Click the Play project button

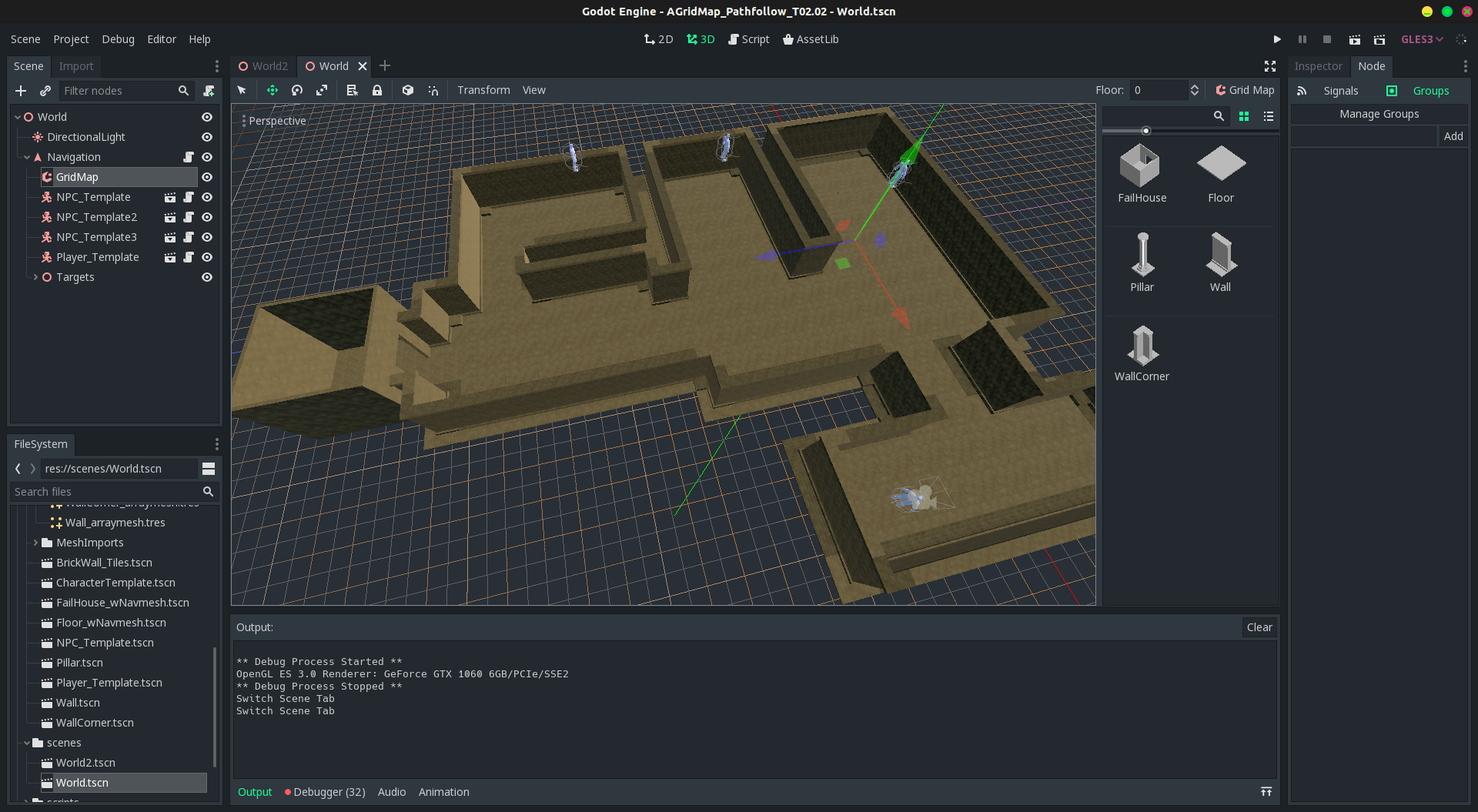[1277, 39]
